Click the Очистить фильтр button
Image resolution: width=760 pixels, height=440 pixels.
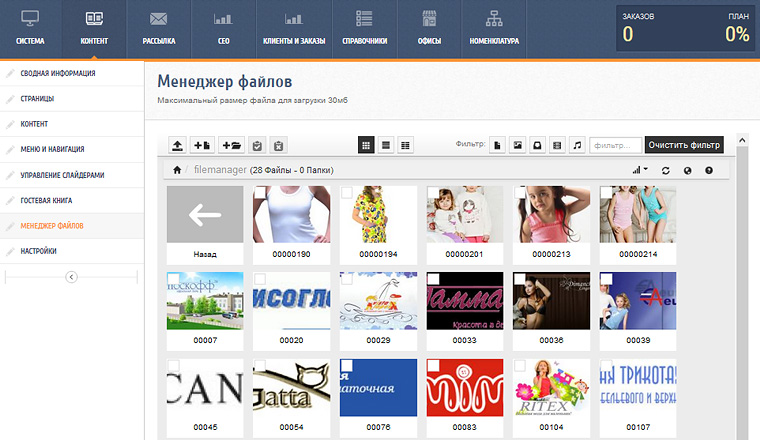tap(683, 145)
